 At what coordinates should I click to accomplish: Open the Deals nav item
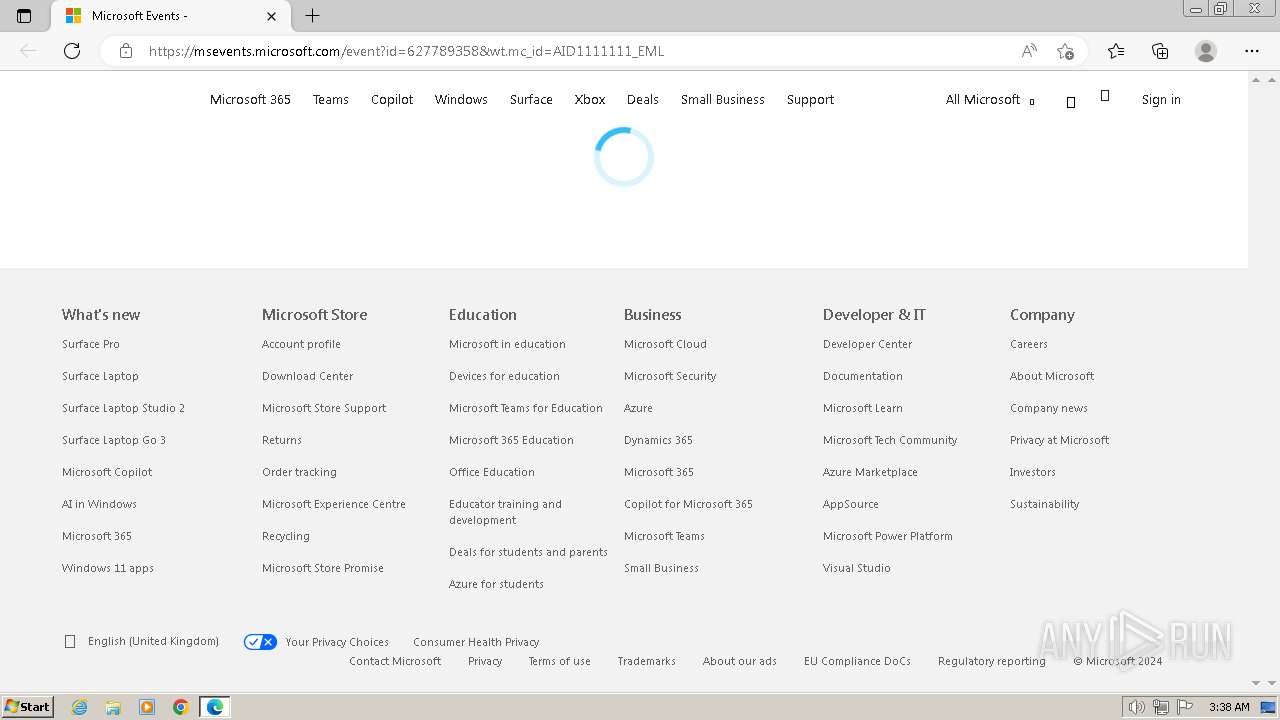pos(643,99)
